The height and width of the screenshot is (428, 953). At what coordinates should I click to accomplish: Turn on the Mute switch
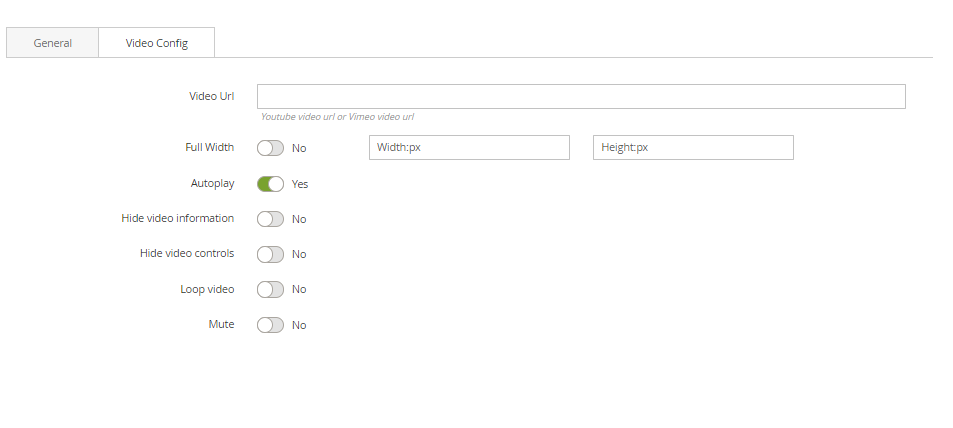271,325
